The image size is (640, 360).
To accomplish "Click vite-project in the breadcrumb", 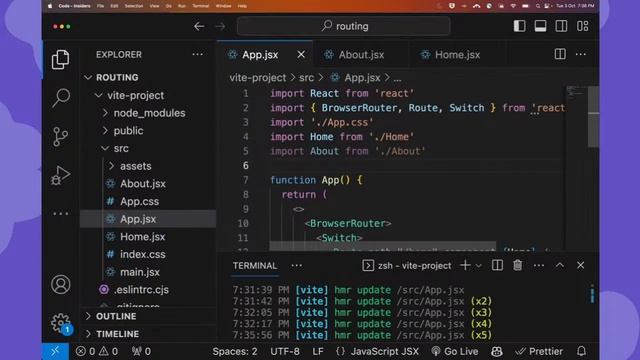I will click(258, 78).
